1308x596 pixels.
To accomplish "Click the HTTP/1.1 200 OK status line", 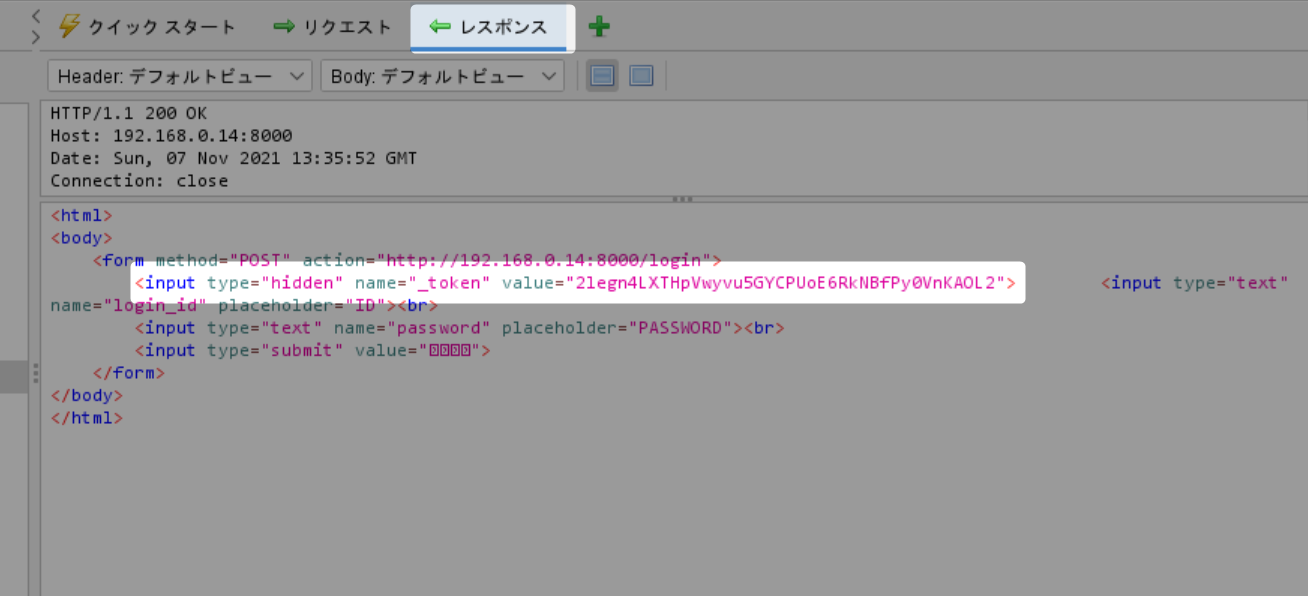I will 129,113.
